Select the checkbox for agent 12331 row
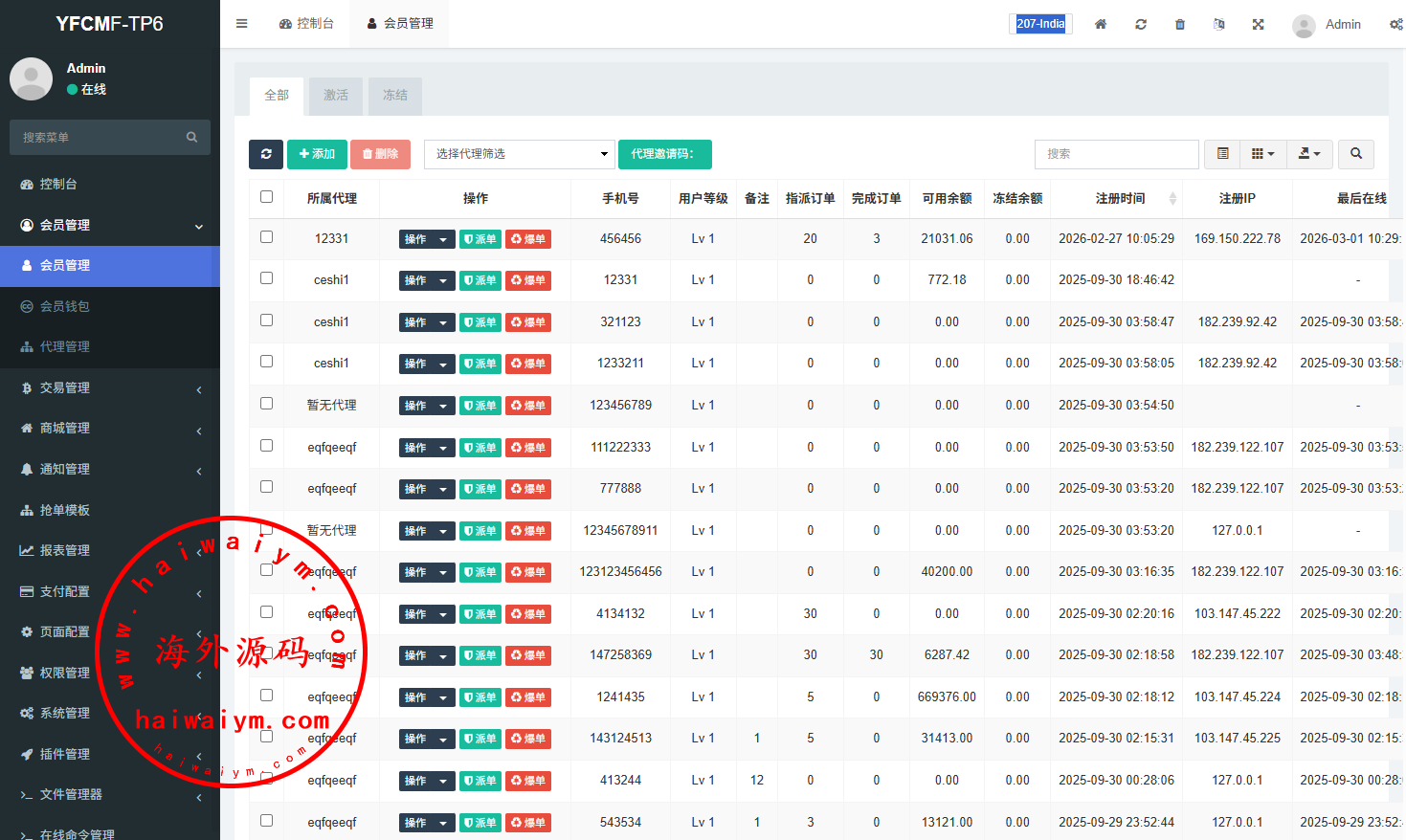Viewport: 1406px width, 840px height. [266, 237]
